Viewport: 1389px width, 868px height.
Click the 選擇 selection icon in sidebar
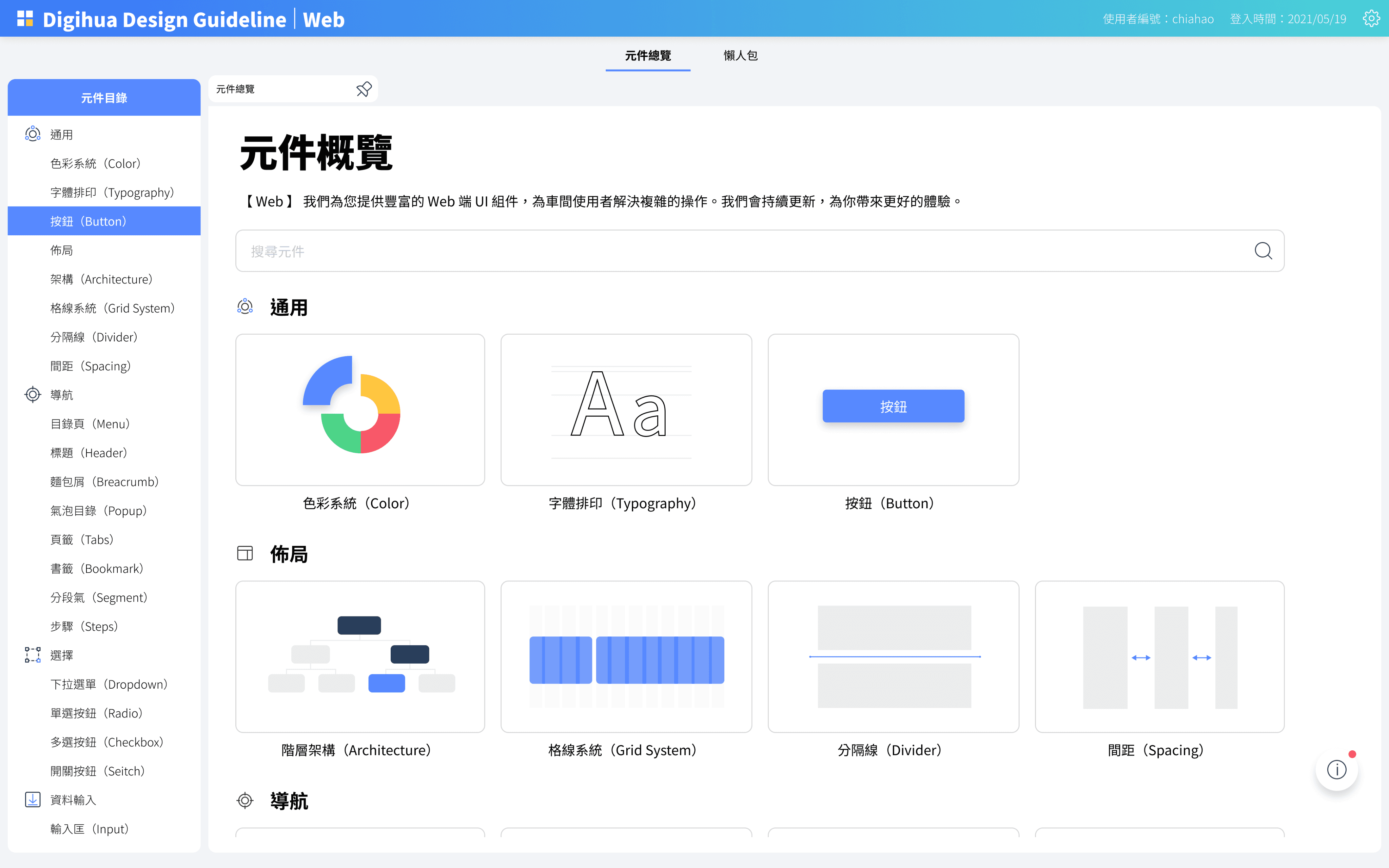pos(33,655)
